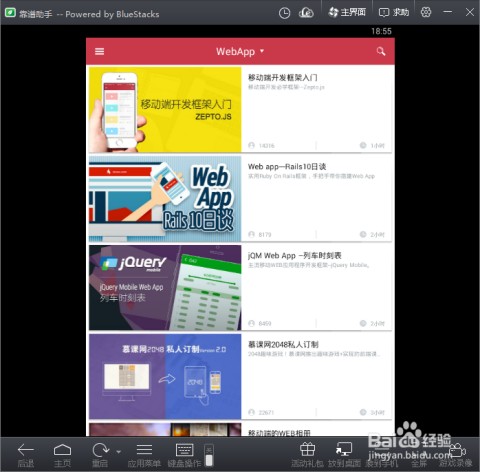This screenshot has height=472, width=480.
Task: Go to 主界面 main interface
Action: [x=347, y=13]
